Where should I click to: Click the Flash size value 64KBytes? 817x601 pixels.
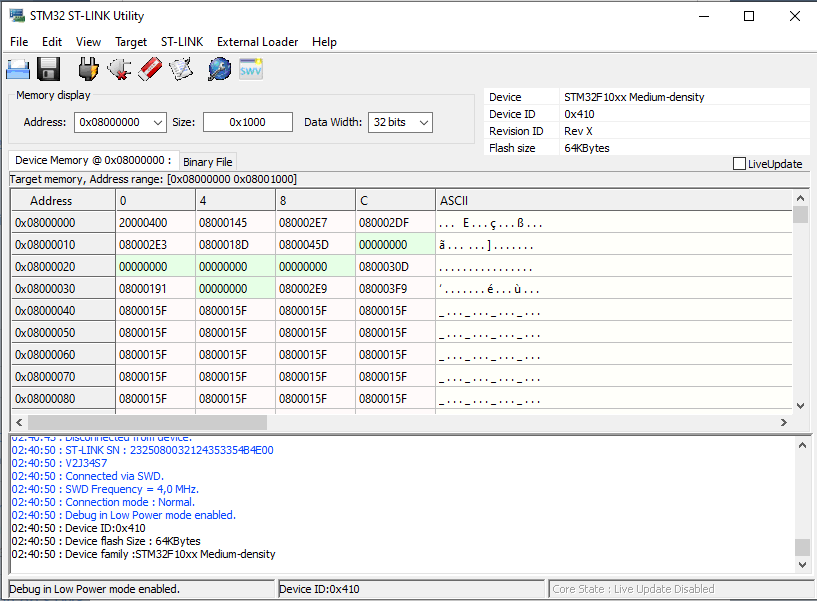pyautogui.click(x=587, y=148)
